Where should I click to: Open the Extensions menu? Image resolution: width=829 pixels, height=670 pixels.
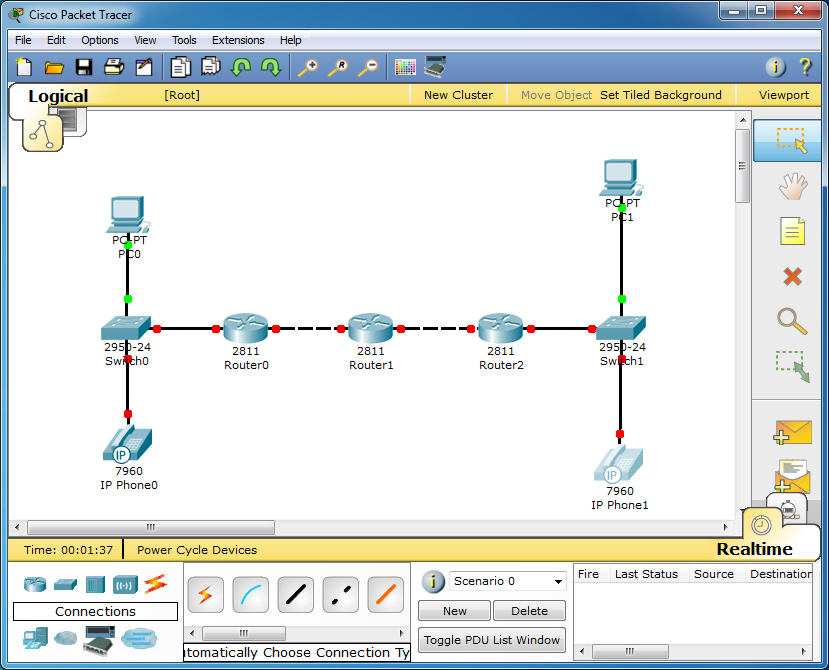coord(238,40)
